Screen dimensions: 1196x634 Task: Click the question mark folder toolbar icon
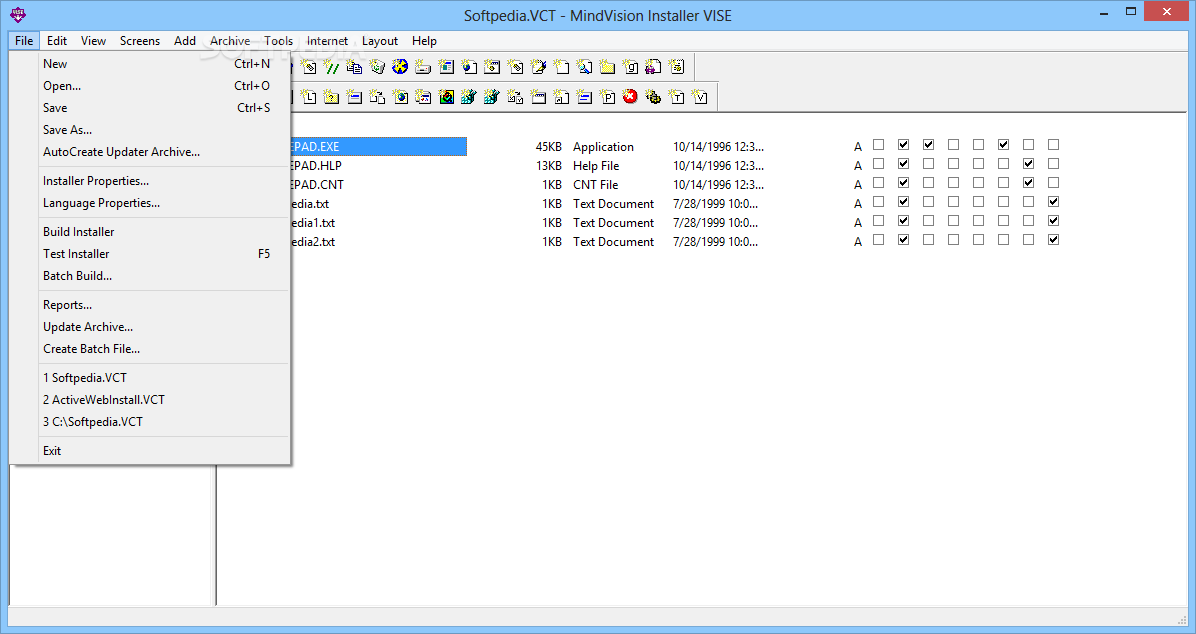point(331,97)
